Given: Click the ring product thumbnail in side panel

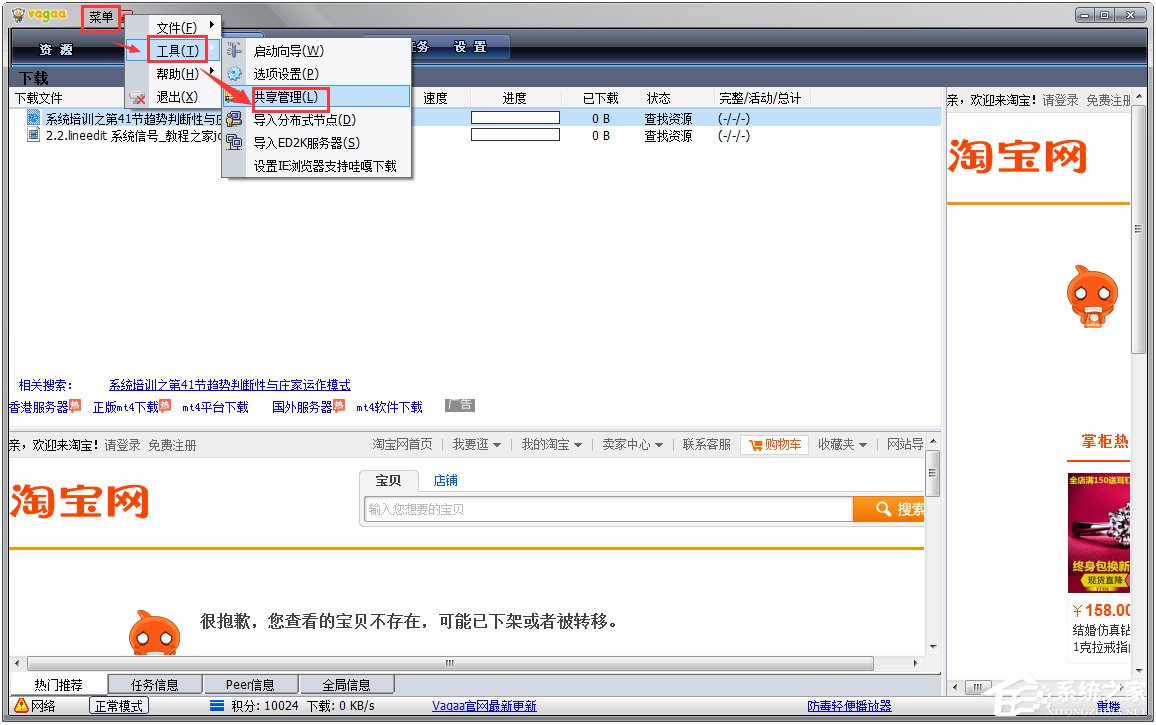Looking at the screenshot, I should tap(1098, 533).
